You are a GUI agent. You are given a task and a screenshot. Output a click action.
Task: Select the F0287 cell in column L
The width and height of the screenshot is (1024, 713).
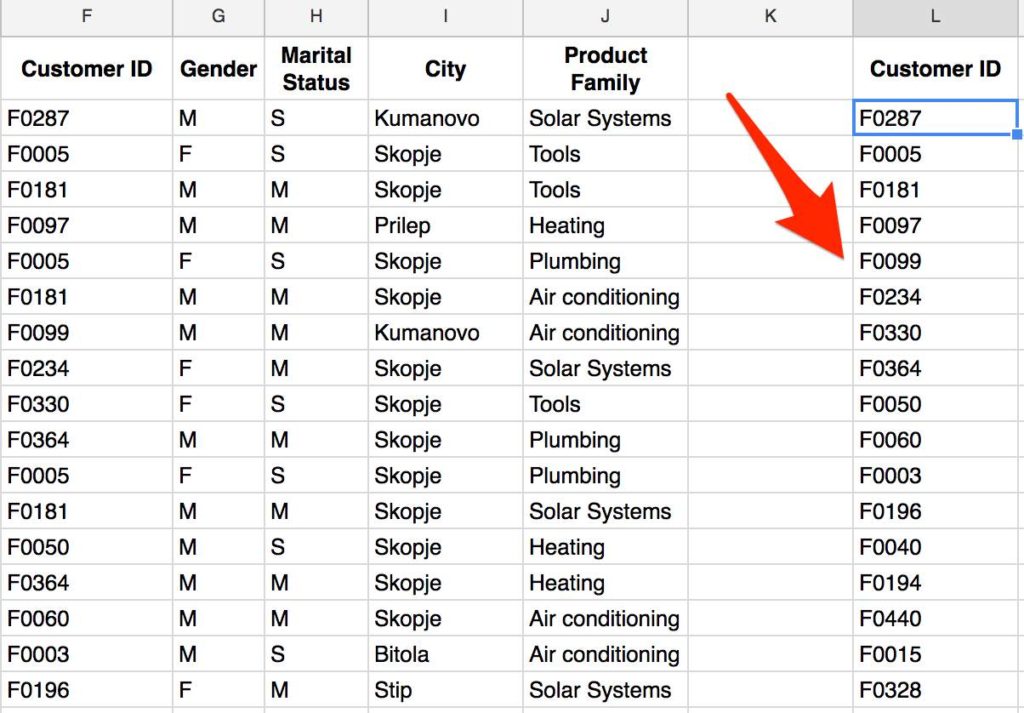click(x=934, y=118)
